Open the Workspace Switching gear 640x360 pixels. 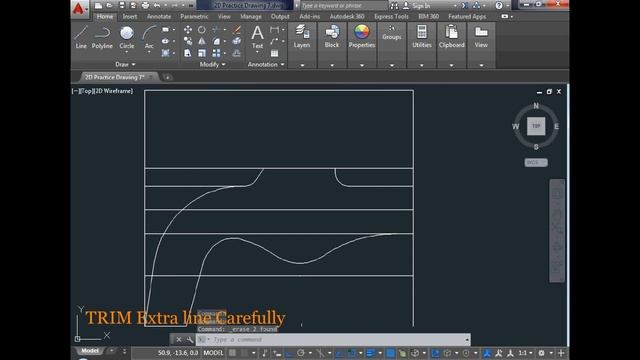tap(542, 353)
